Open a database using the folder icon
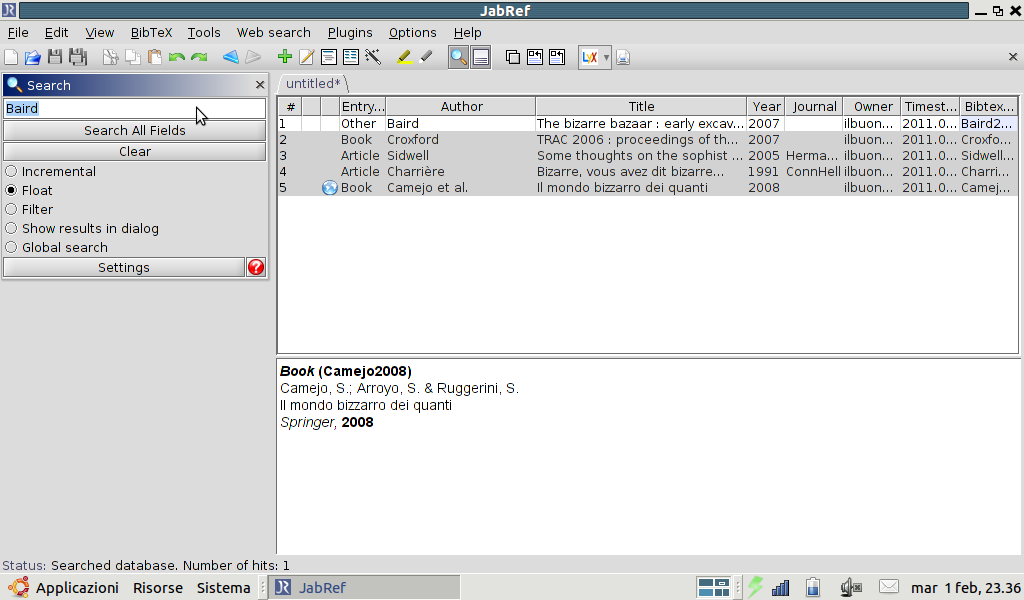The height and width of the screenshot is (600, 1024). (x=33, y=57)
